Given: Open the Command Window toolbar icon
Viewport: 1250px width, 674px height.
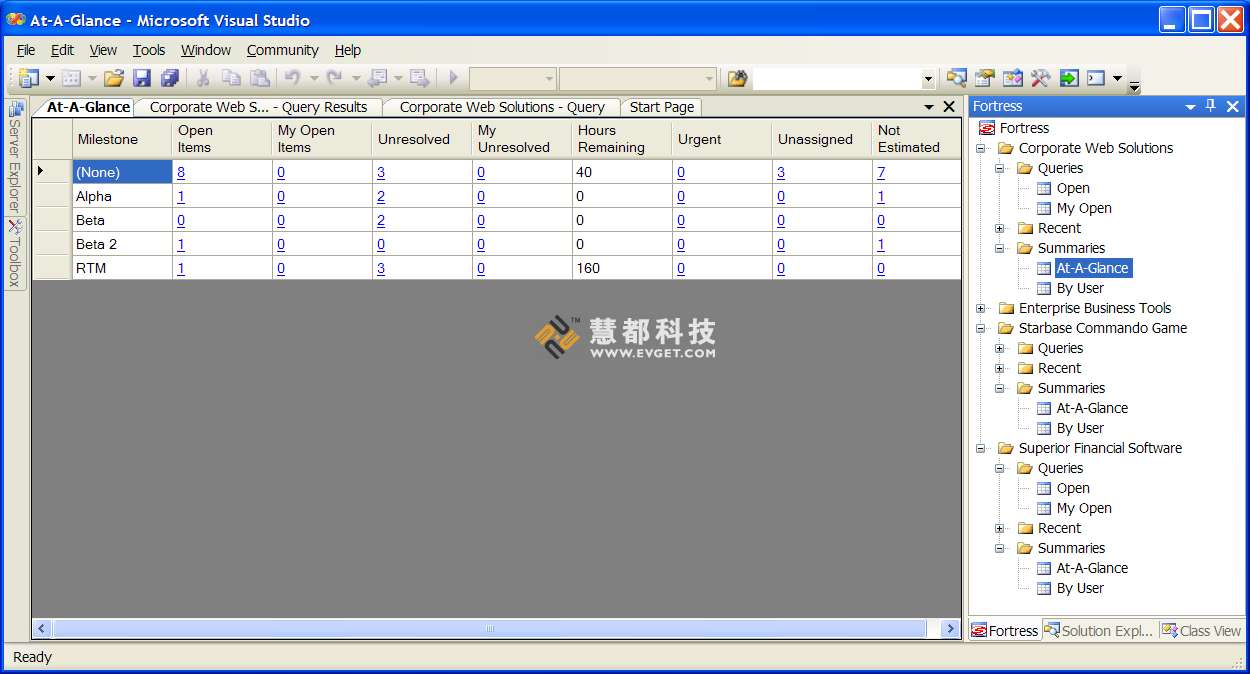Looking at the screenshot, I should click(1096, 78).
